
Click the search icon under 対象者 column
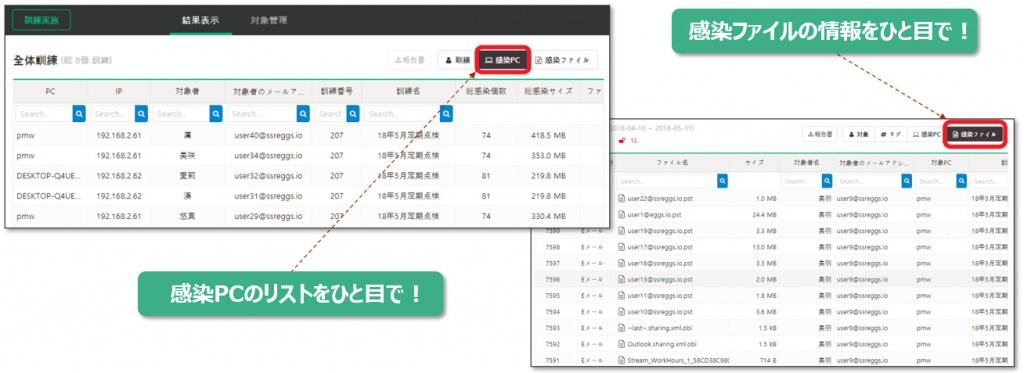point(216,114)
